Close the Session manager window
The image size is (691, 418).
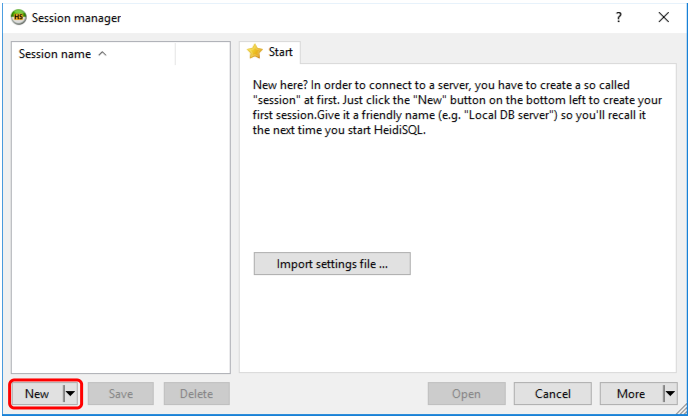click(x=664, y=17)
